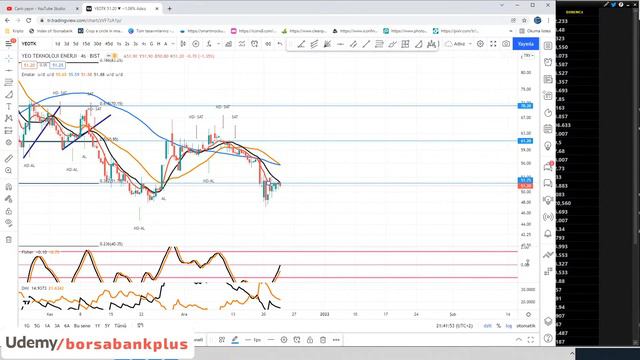Toggle hide all drawings eye icon
This screenshot has height=360, width=640.
click(x=9, y=223)
